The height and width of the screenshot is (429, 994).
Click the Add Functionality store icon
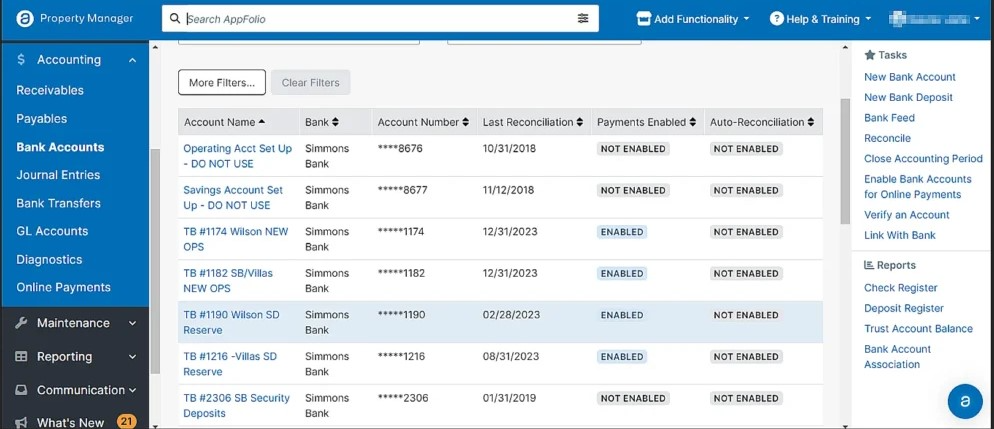click(643, 19)
